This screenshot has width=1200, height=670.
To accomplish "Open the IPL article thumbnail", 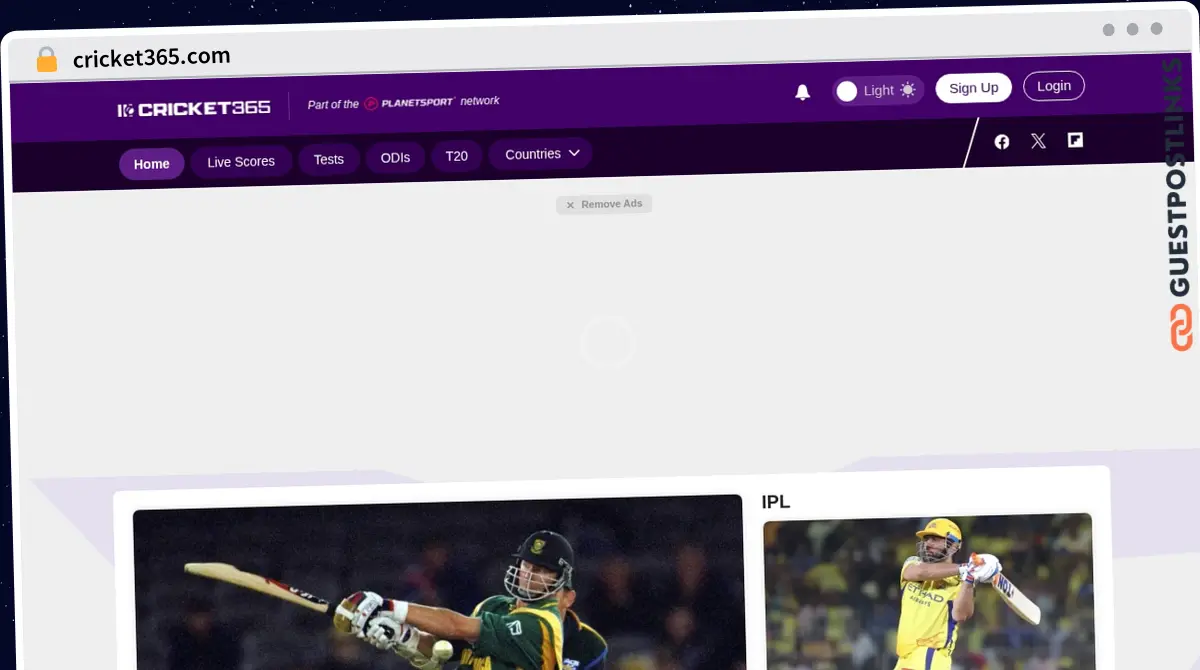I will [927, 590].
